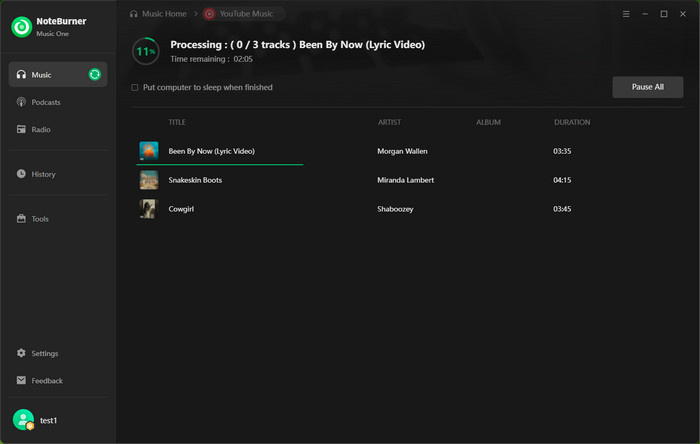Click the TITLE column header
Image resolution: width=700 pixels, height=444 pixels.
(177, 122)
